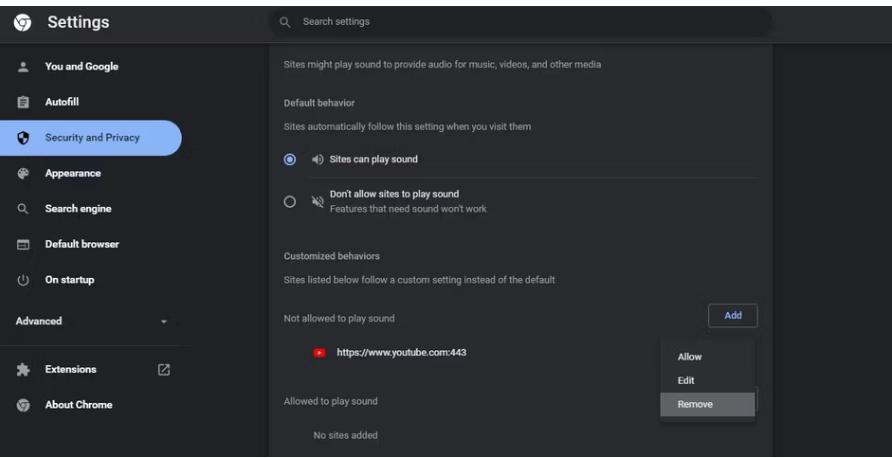Click the Autofill clipboard icon
Screen dimensions: 892x458
23,102
